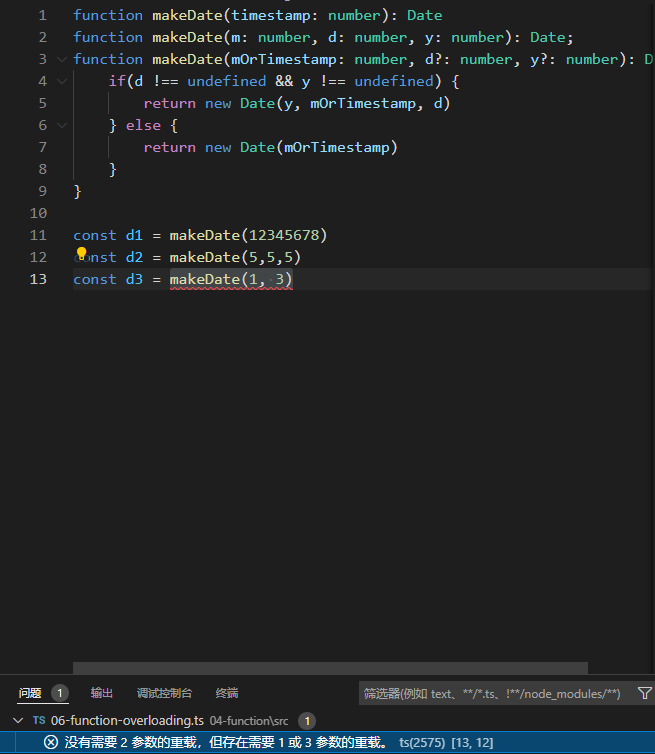Image resolution: width=655 pixels, height=754 pixels.
Task: Fold the else block at line 6
Action: 62,125
